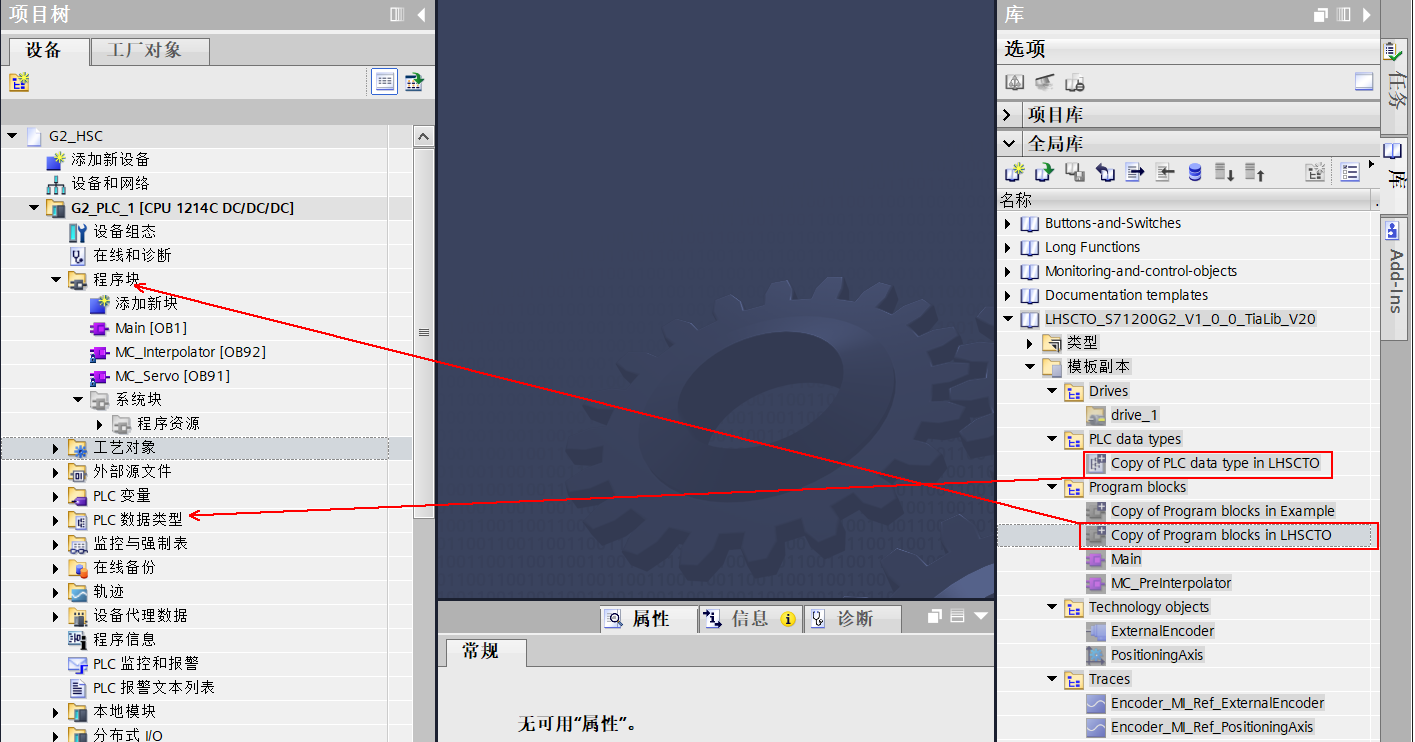Click the create new group icon in project tree

point(19,82)
